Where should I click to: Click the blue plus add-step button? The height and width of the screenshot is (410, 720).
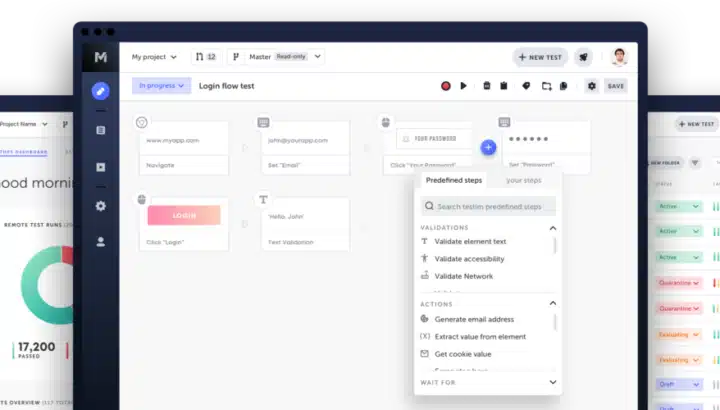(x=488, y=147)
